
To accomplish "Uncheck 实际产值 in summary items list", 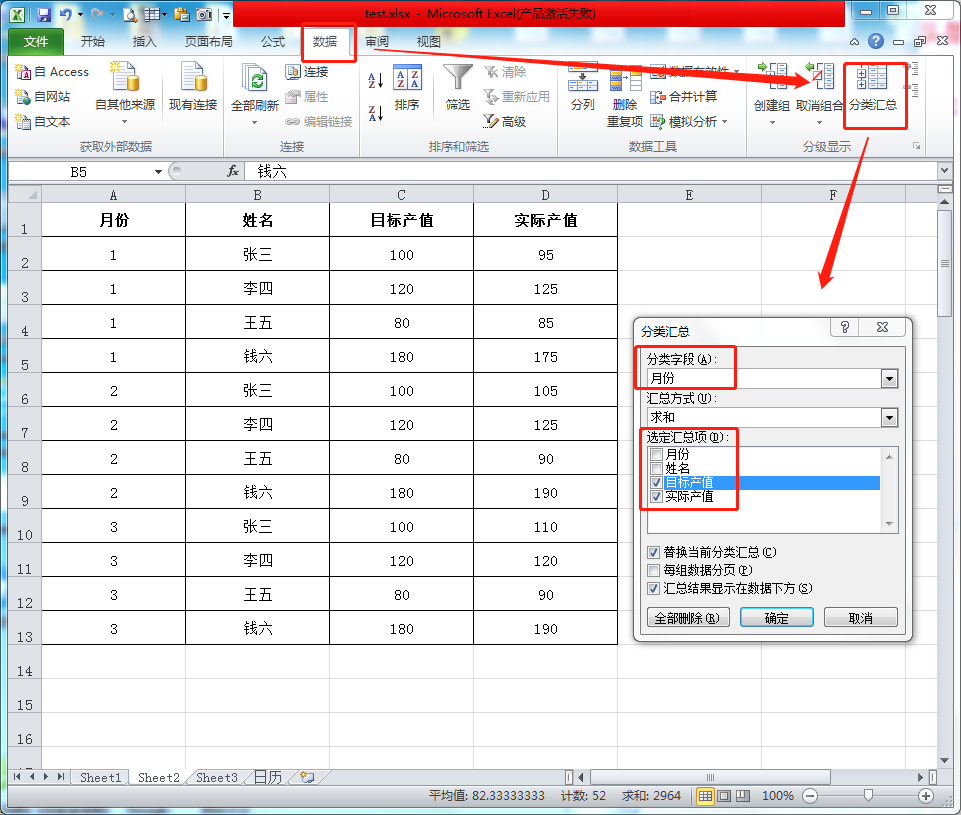I will 656,496.
